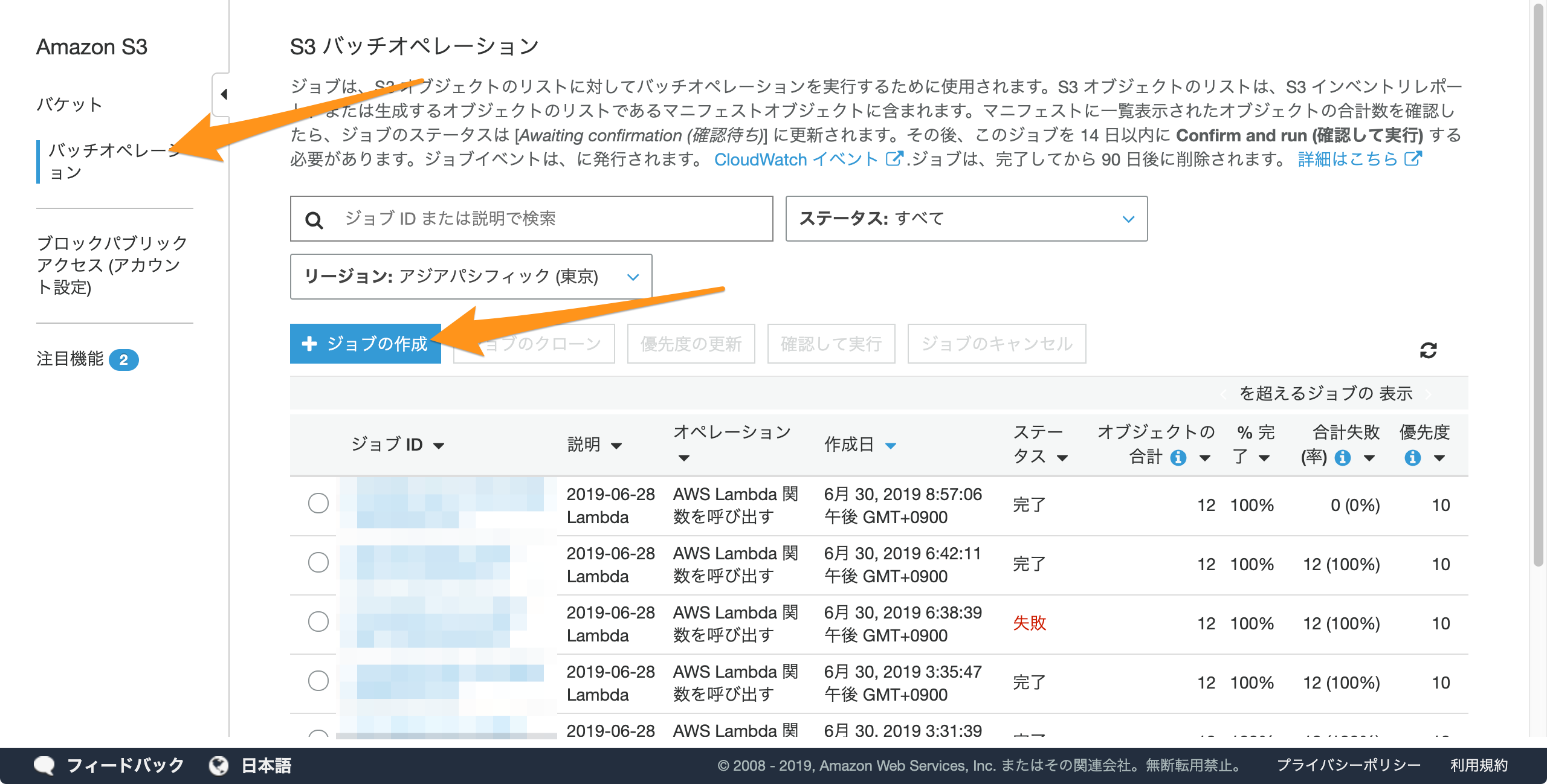Open 注目機能 in sidebar
Image resolution: width=1547 pixels, height=784 pixels.
tap(70, 359)
